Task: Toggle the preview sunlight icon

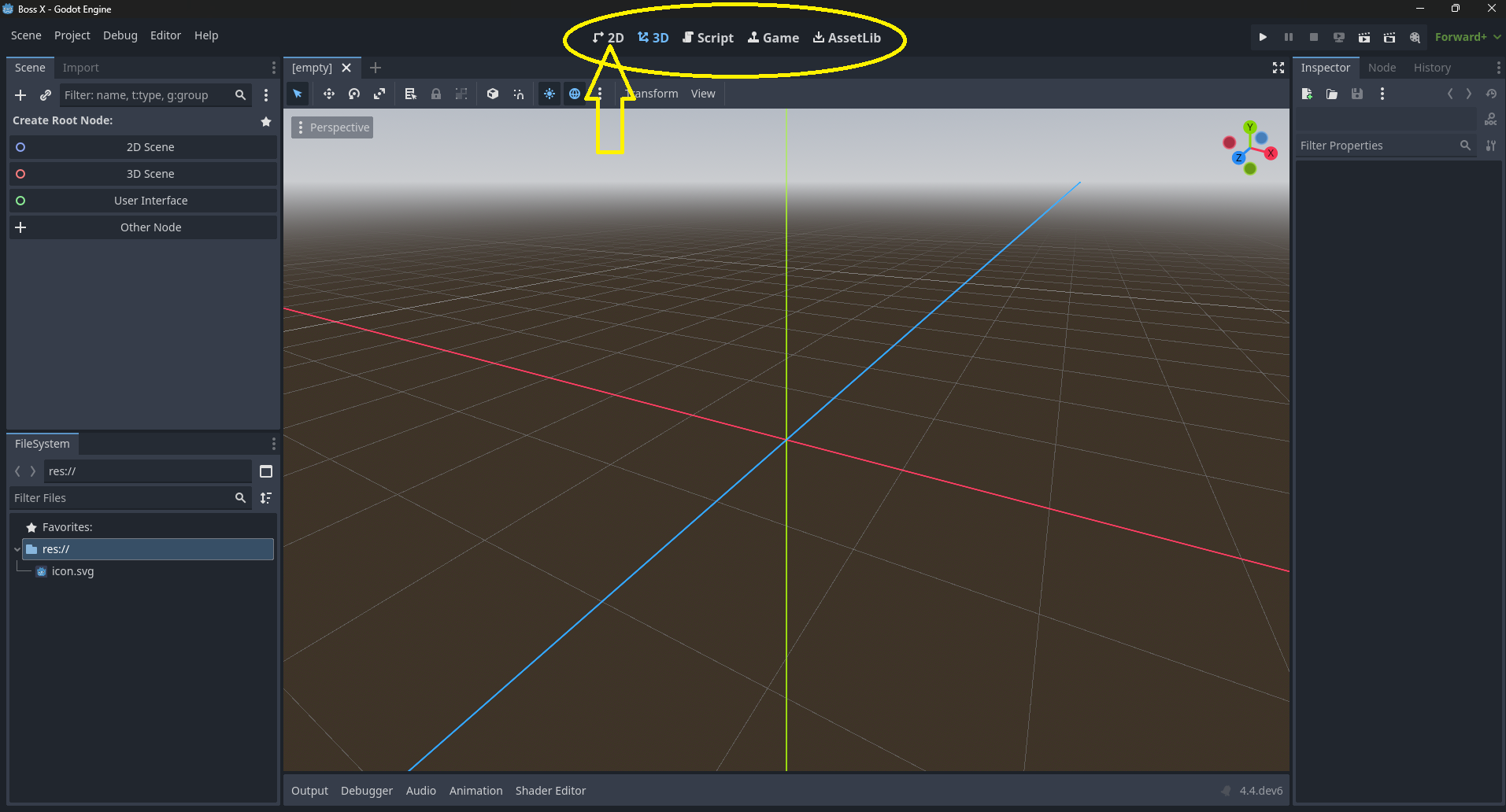Action: point(549,94)
